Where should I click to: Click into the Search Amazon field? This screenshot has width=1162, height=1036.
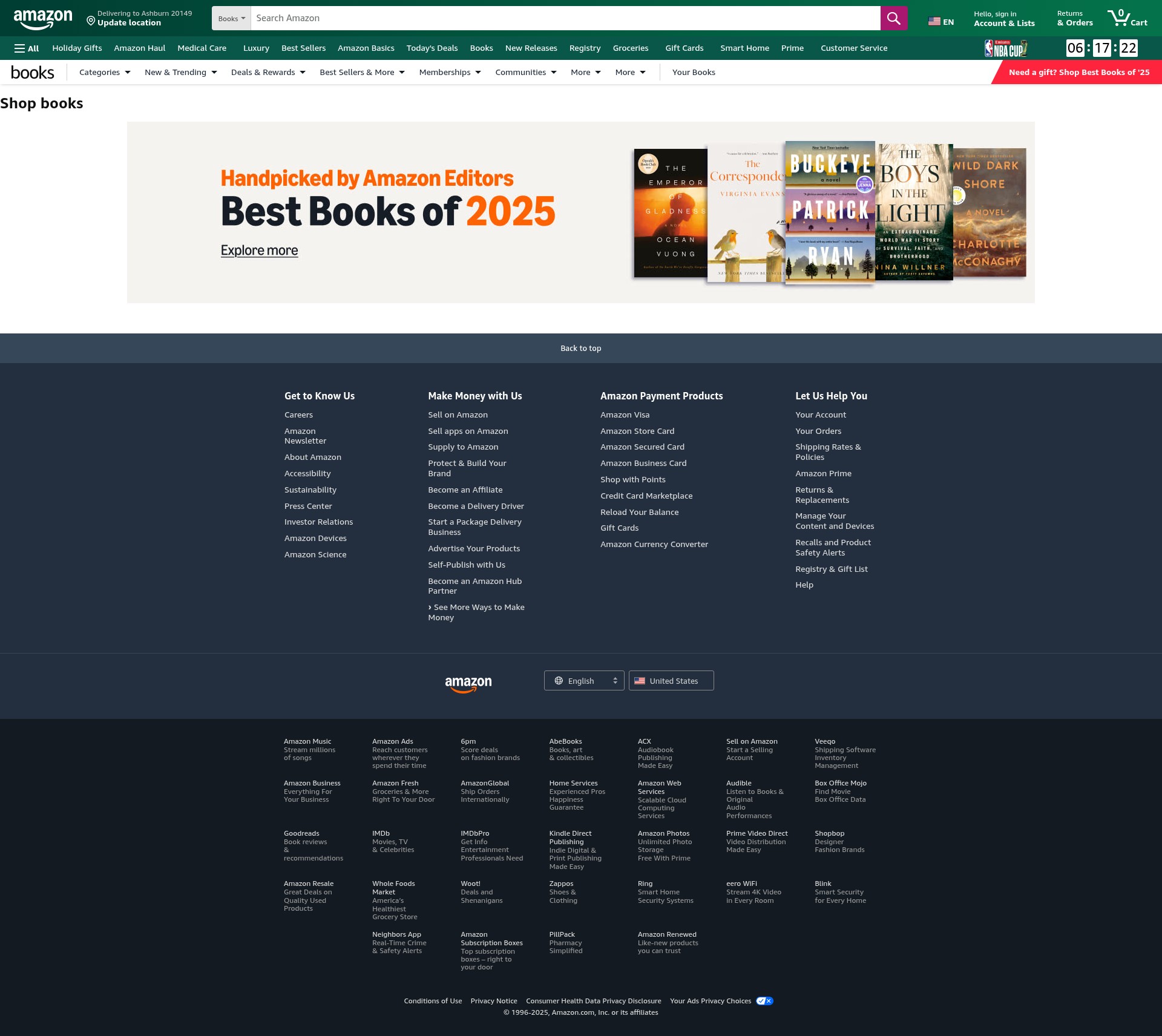tap(565, 18)
